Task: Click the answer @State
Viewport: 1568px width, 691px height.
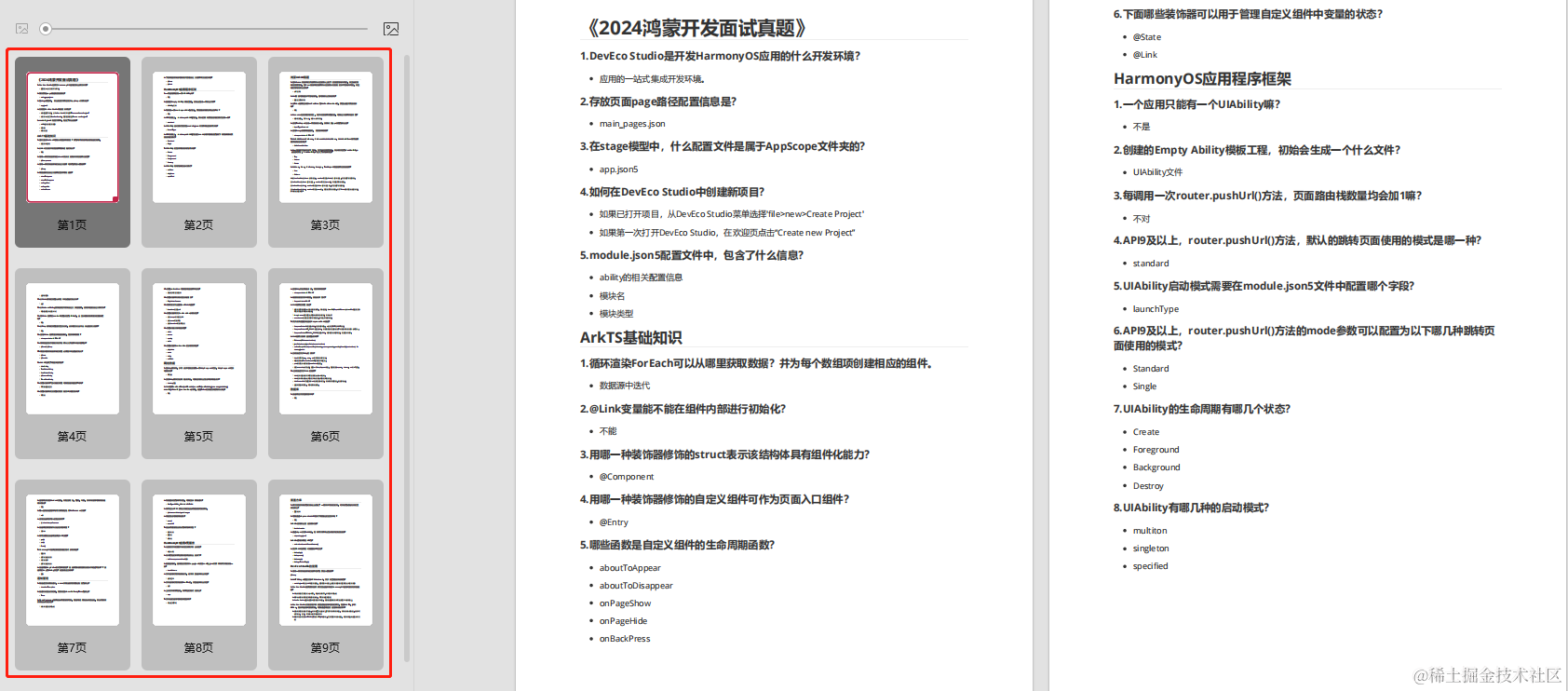Action: (x=1147, y=37)
